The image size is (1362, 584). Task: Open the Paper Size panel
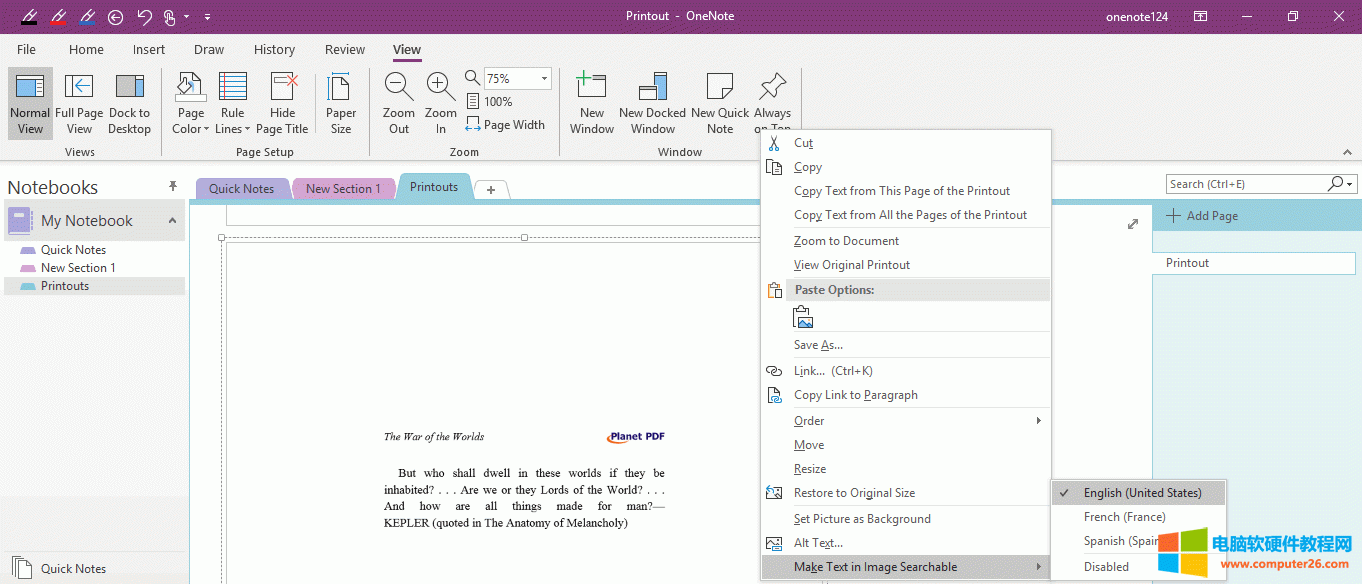340,102
